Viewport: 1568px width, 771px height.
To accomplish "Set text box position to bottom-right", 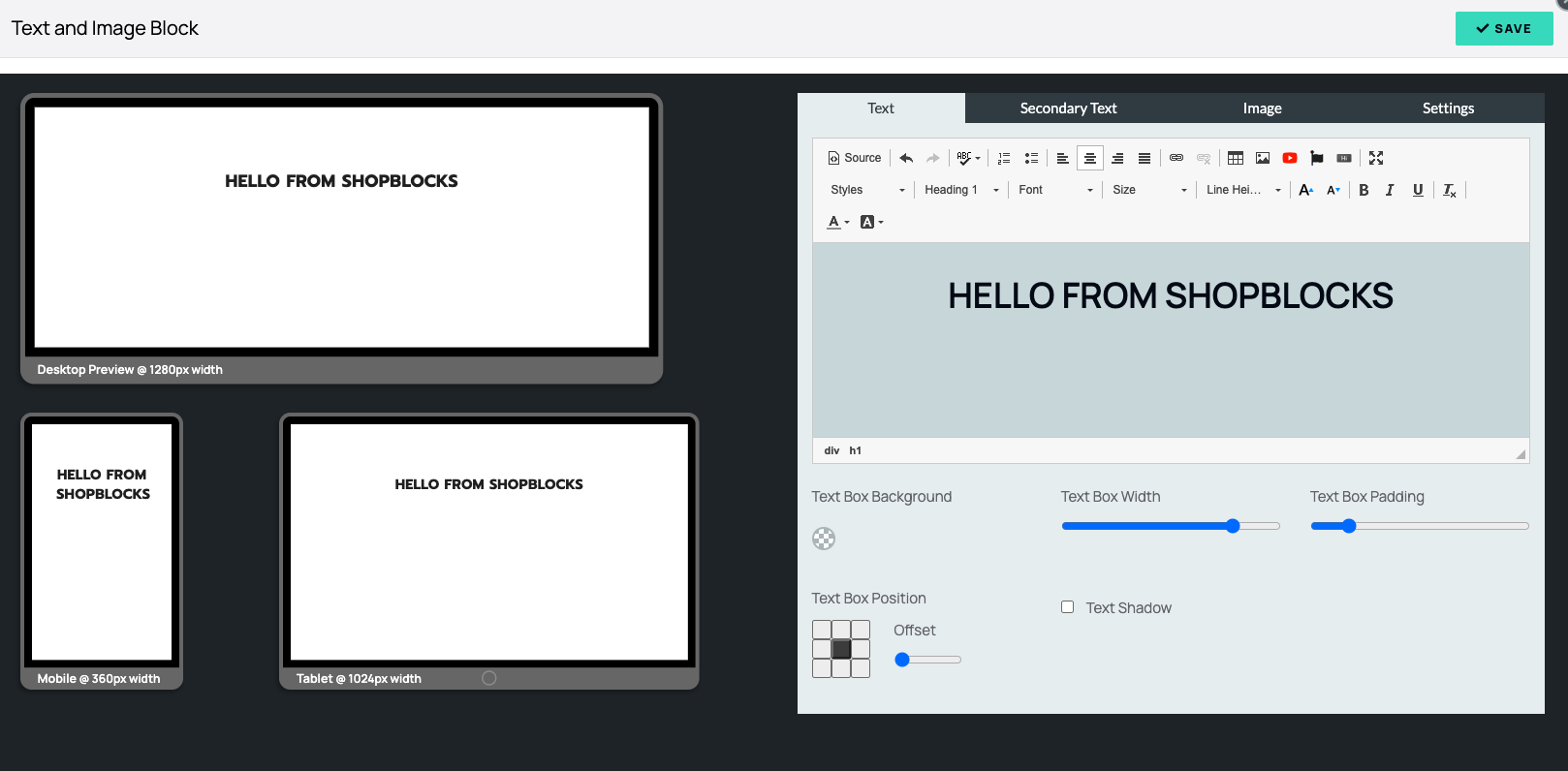I will pyautogui.click(x=861, y=668).
